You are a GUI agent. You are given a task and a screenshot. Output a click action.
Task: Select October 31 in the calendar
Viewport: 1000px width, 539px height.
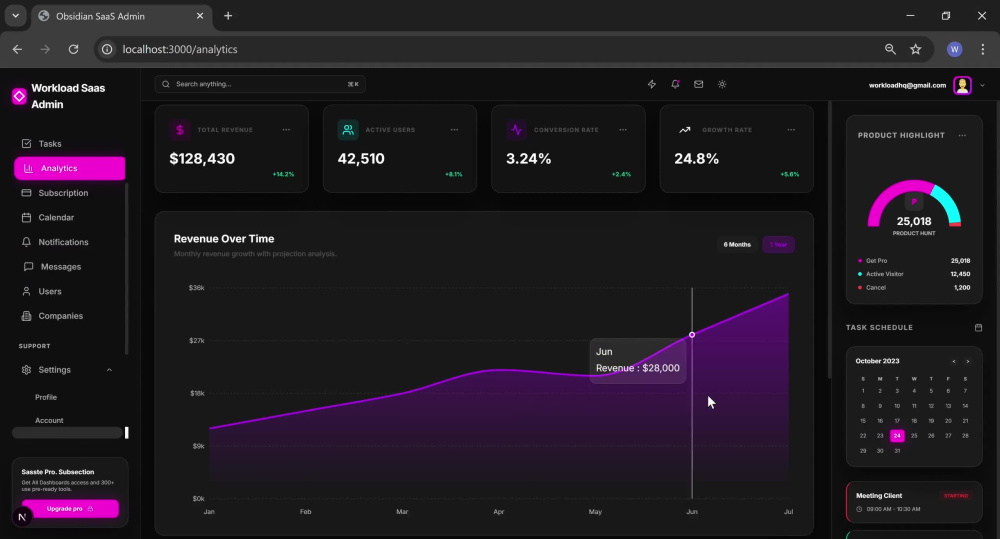coord(897,450)
